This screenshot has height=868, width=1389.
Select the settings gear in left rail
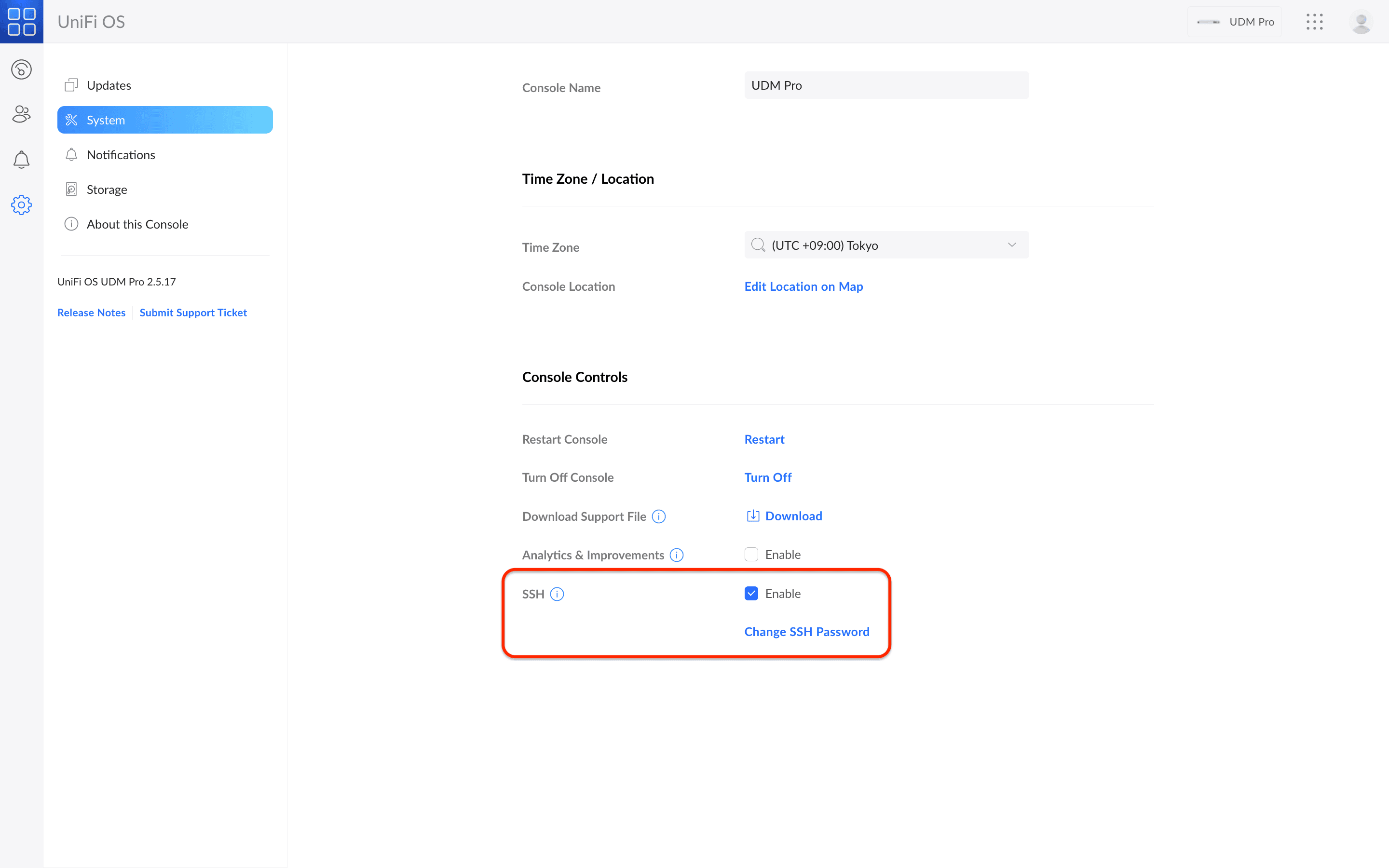coord(21,205)
